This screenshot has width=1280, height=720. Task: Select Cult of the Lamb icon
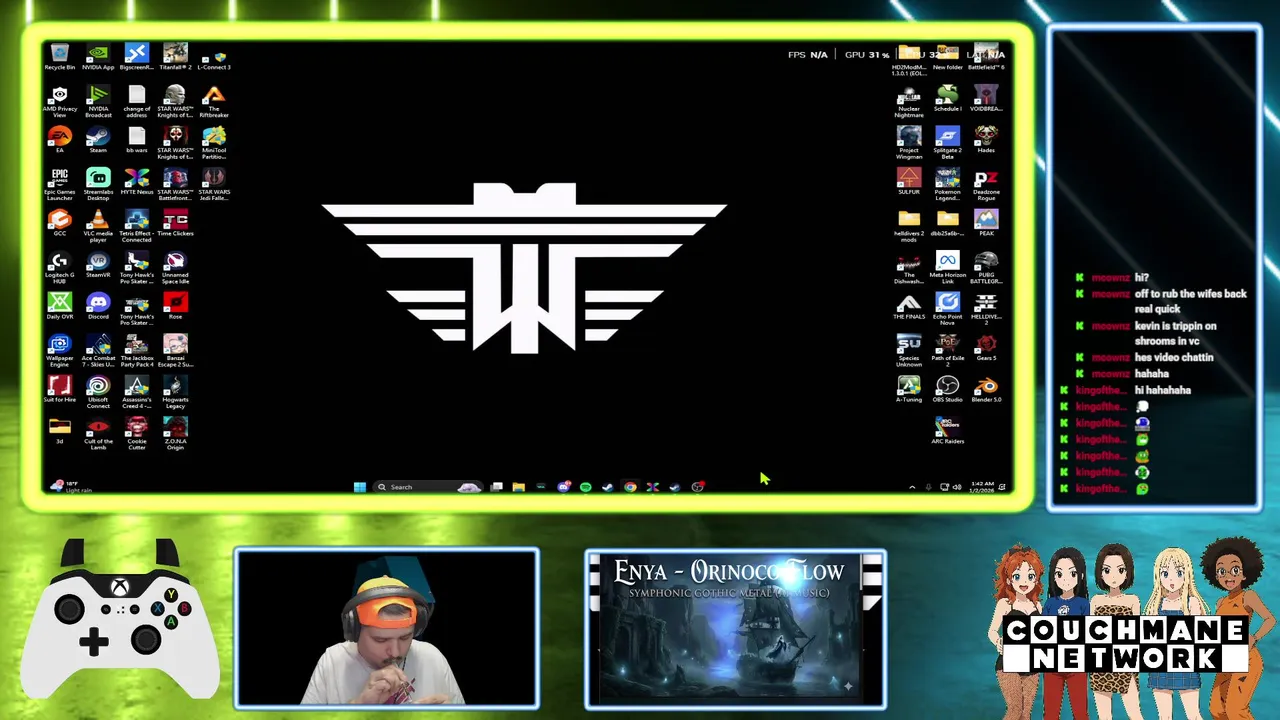click(x=98, y=434)
